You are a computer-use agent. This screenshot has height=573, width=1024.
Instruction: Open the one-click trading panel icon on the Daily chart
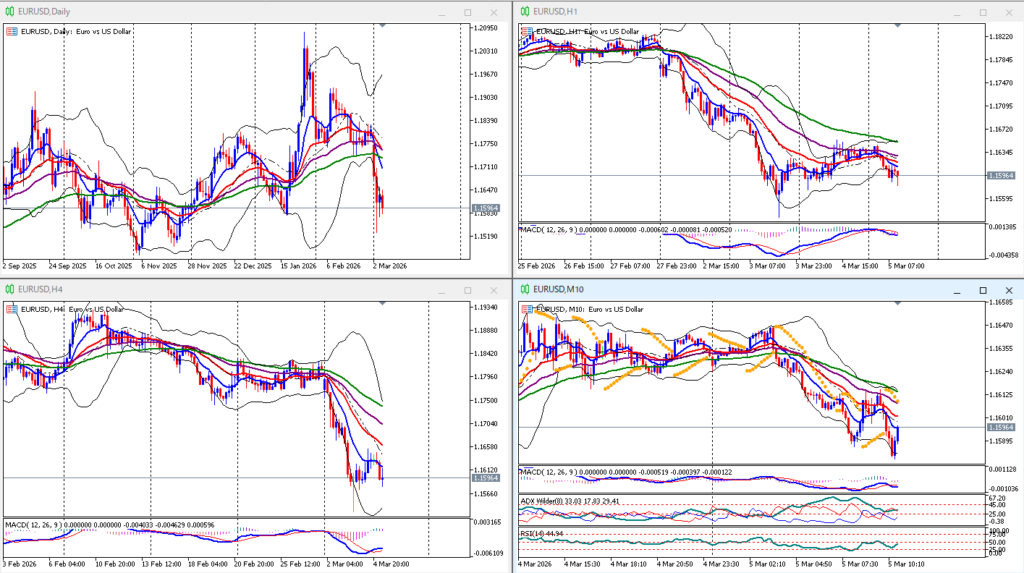tap(12, 31)
